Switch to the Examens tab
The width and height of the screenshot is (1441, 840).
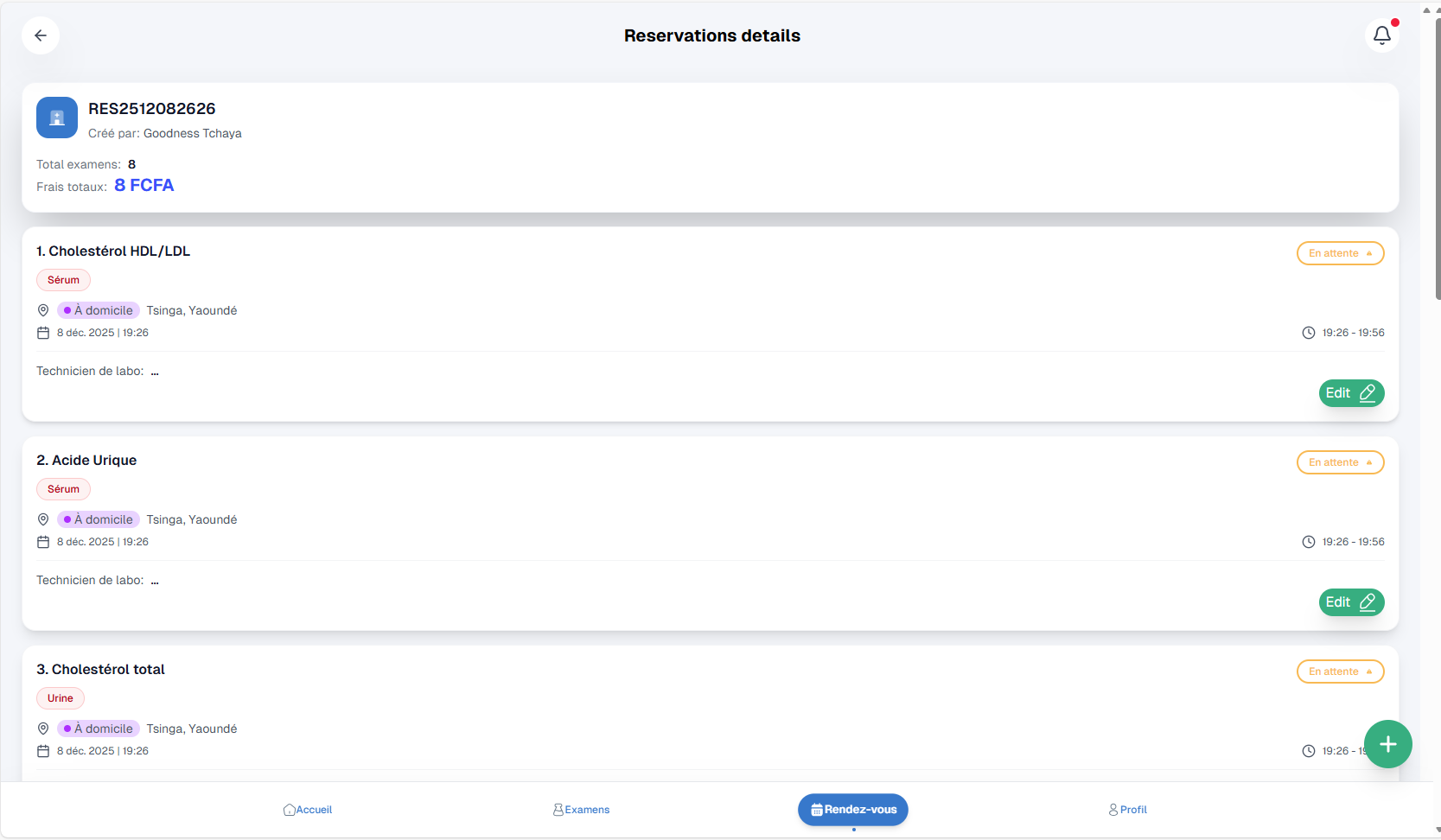click(582, 810)
